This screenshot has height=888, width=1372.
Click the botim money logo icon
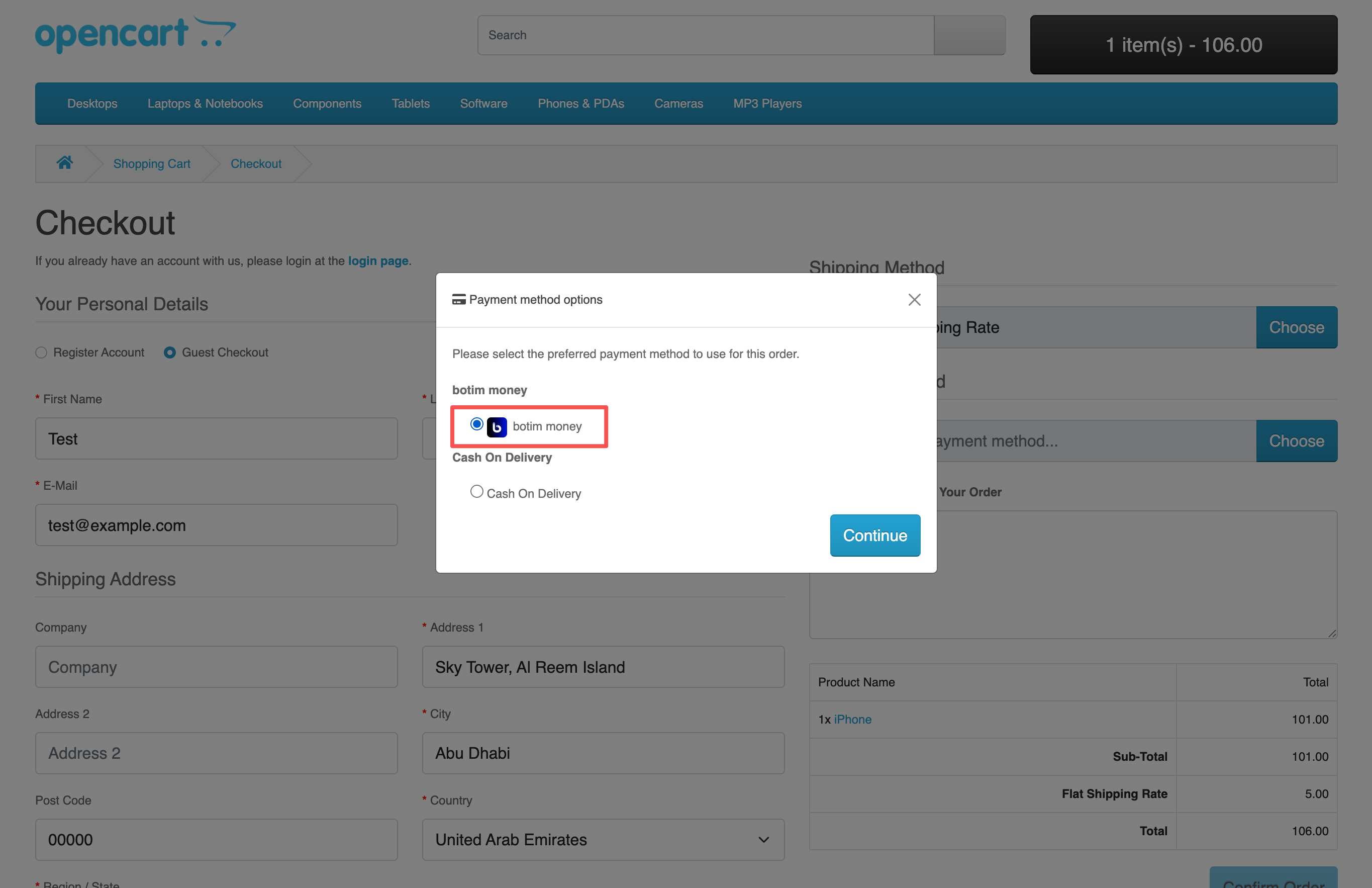tap(497, 427)
